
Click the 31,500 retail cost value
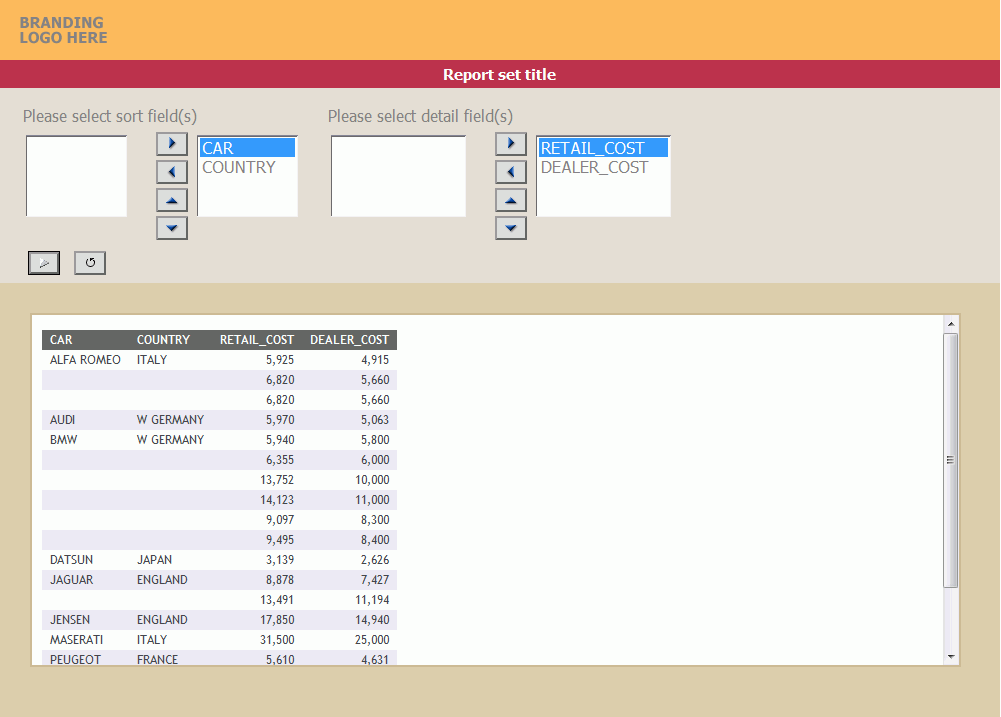(x=277, y=639)
